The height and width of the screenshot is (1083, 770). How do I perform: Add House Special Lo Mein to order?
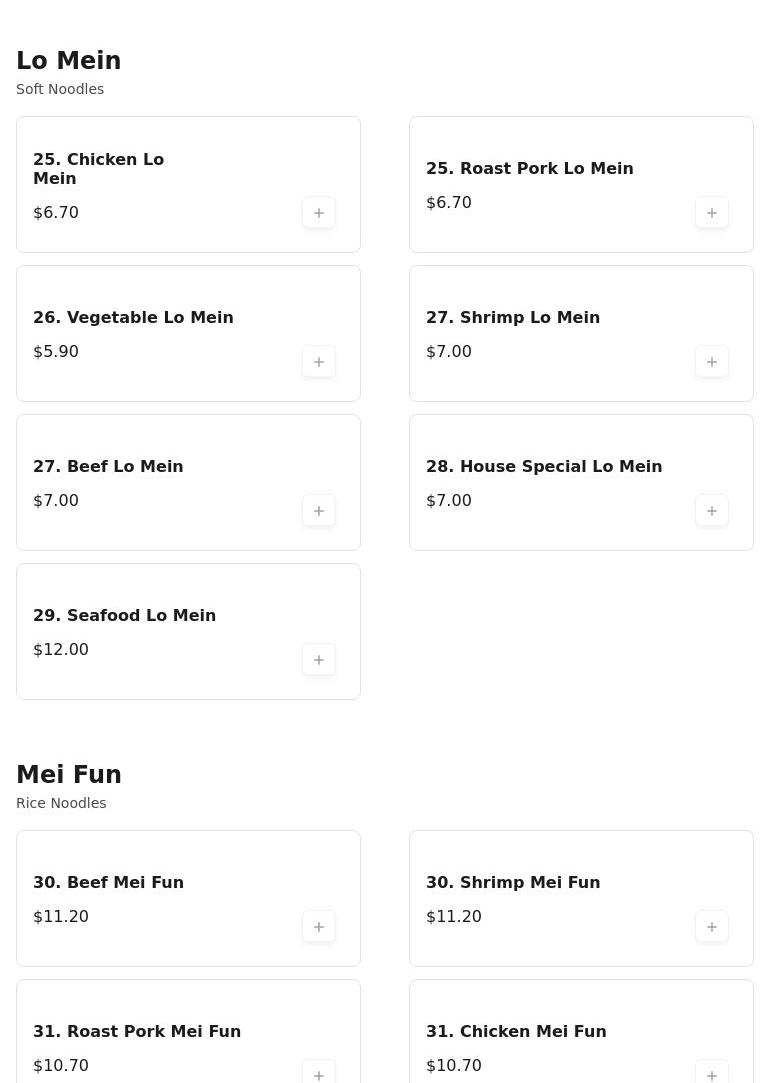(x=711, y=511)
